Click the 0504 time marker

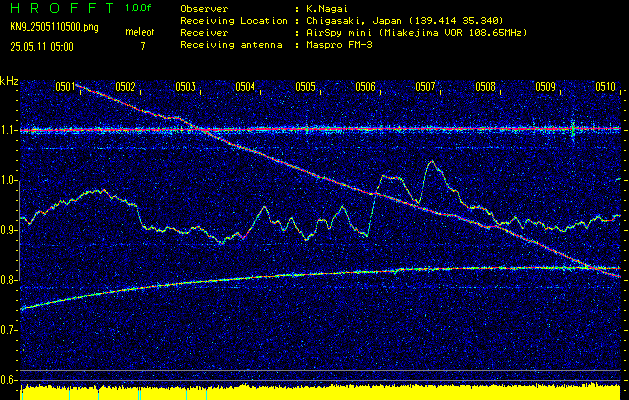pyautogui.click(x=245, y=86)
